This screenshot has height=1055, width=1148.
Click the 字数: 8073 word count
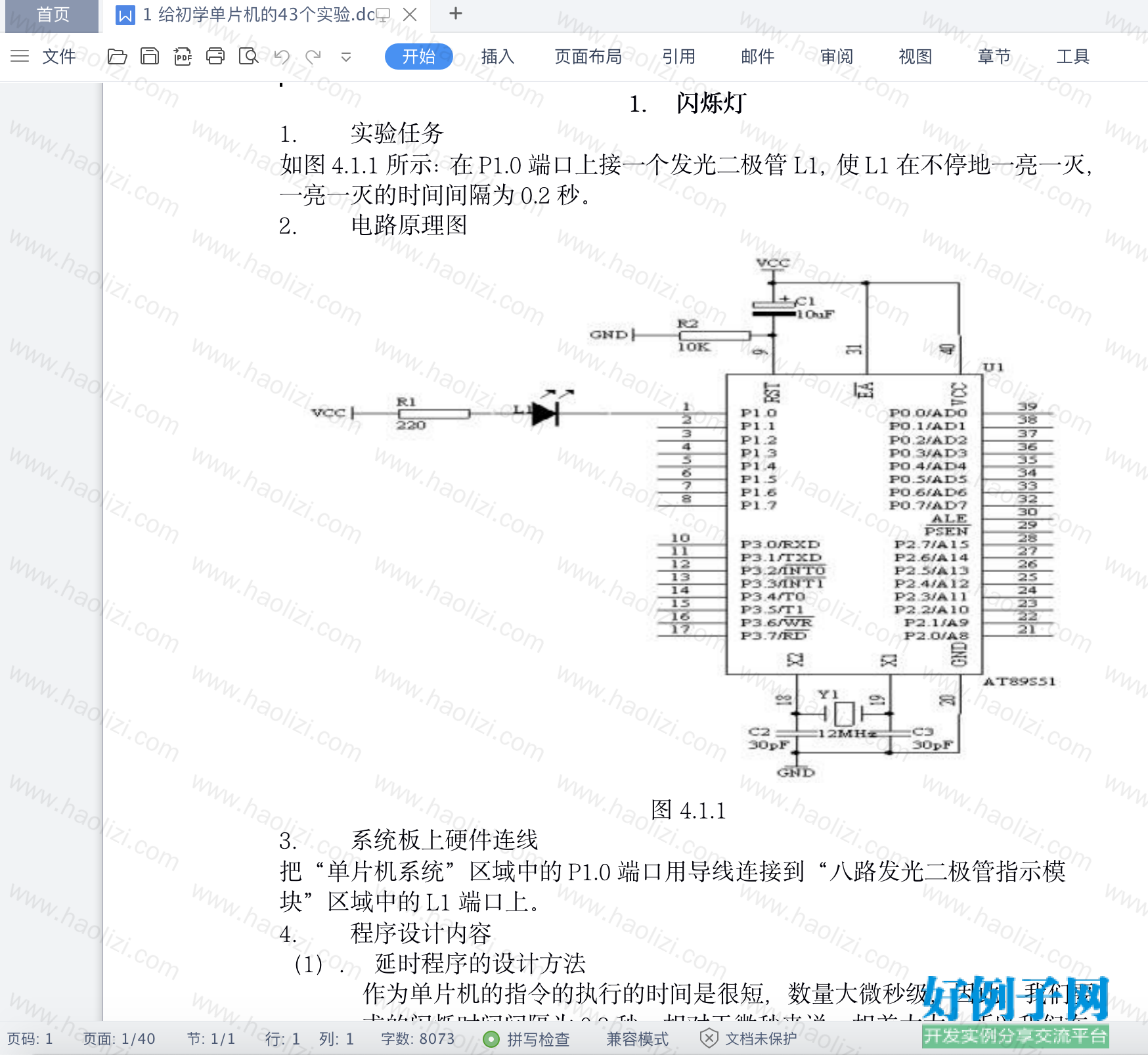pos(418,1039)
